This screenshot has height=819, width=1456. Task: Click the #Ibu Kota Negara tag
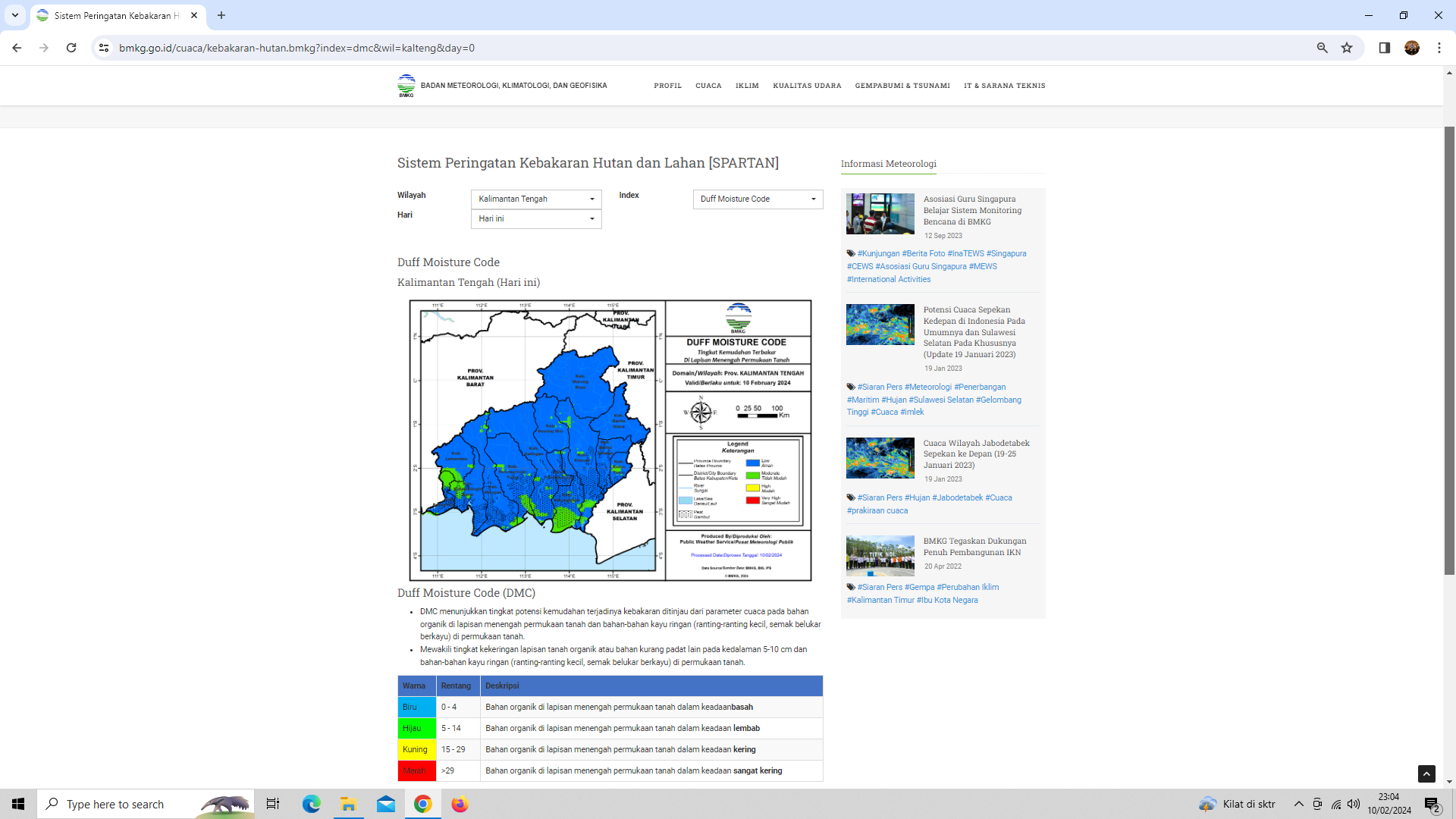click(947, 600)
